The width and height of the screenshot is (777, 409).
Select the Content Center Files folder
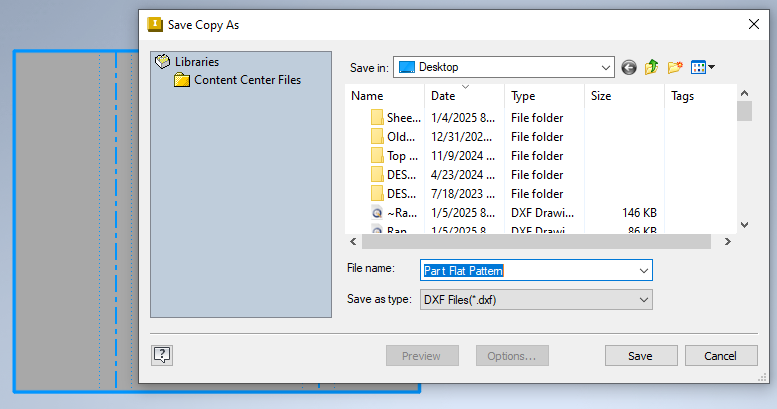tap(247, 80)
